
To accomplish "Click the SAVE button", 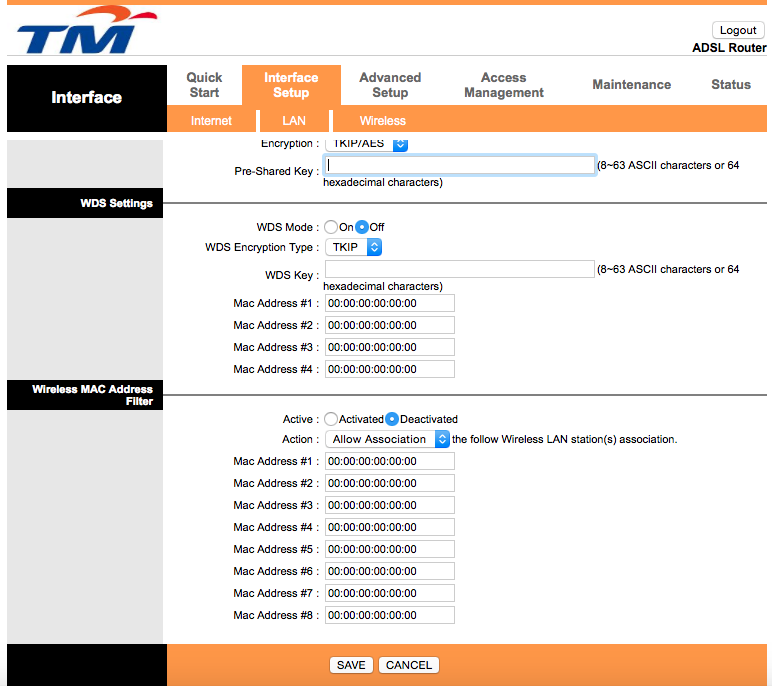I will 351,665.
